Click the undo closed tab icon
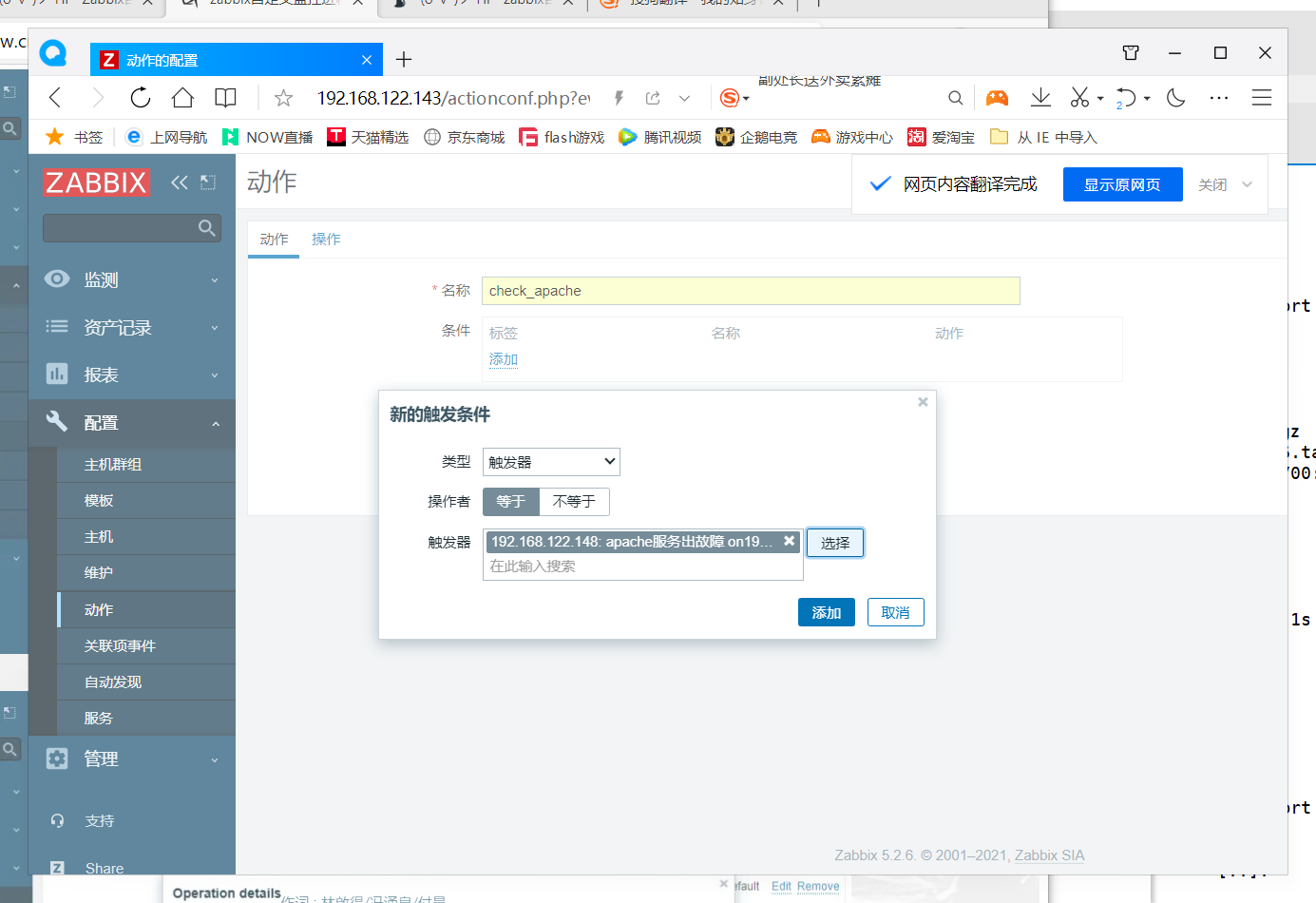The image size is (1316, 903). coord(1126,97)
